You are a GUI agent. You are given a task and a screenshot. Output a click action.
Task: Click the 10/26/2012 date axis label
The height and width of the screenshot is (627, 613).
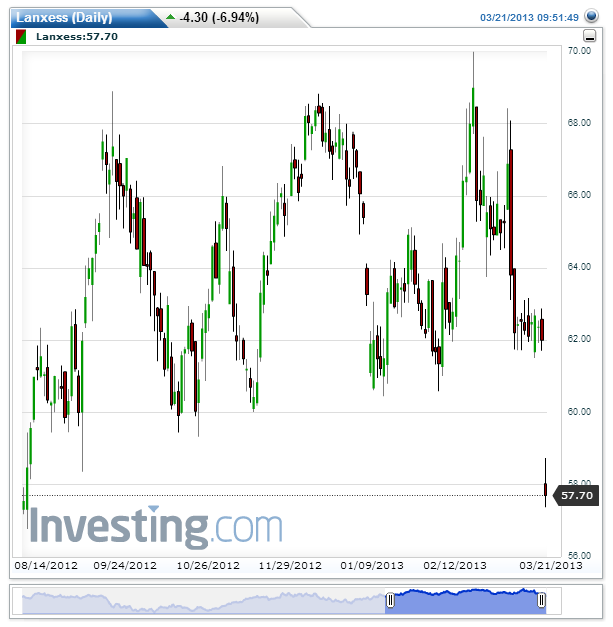click(x=208, y=565)
